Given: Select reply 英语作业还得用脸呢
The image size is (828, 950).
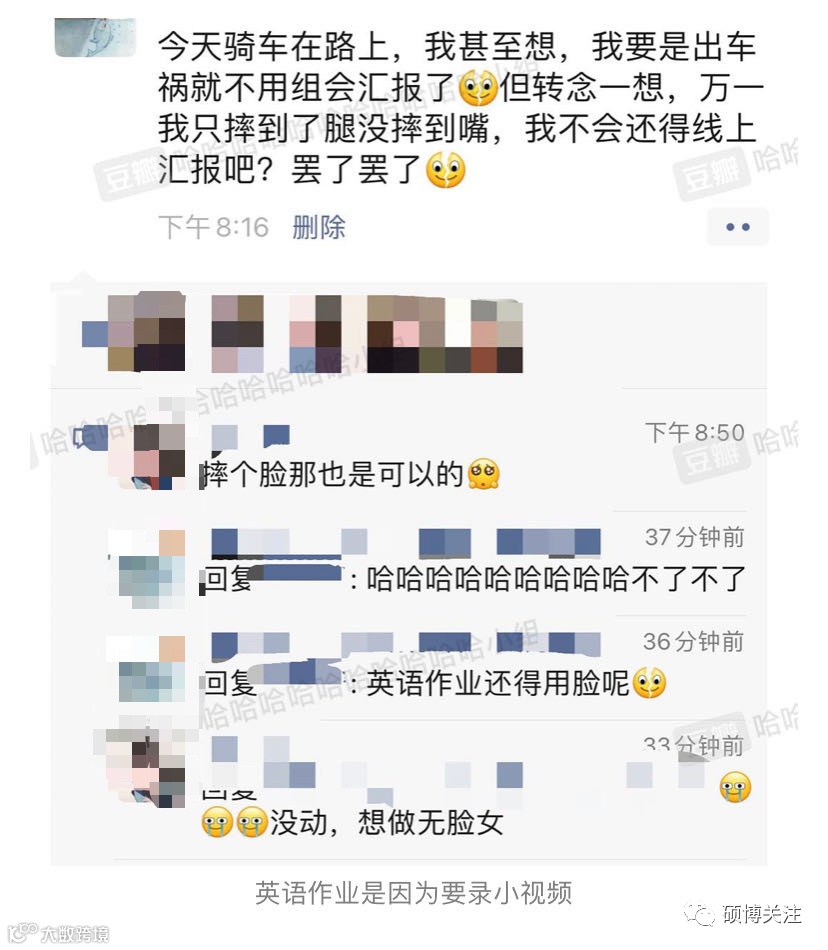Looking at the screenshot, I should [x=498, y=684].
